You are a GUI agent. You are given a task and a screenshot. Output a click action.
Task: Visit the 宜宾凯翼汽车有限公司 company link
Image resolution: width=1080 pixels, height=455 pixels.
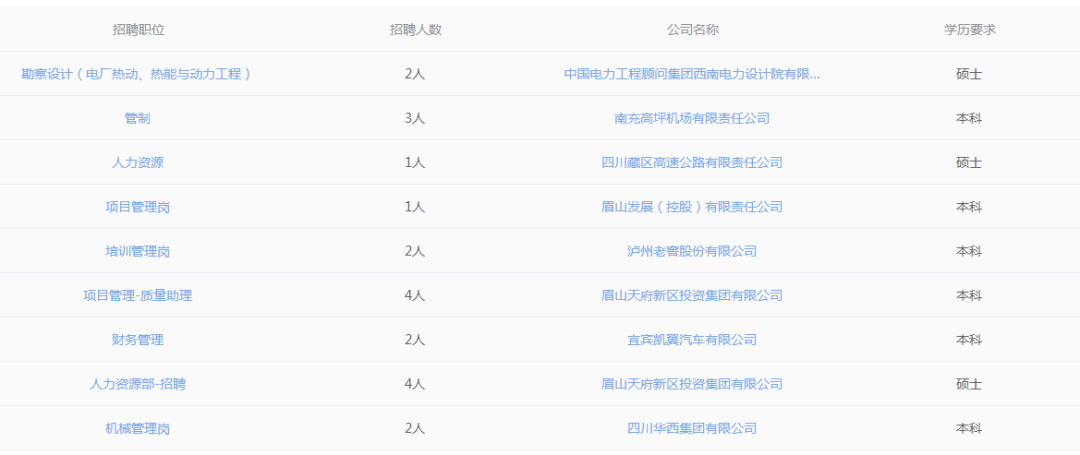click(x=692, y=339)
